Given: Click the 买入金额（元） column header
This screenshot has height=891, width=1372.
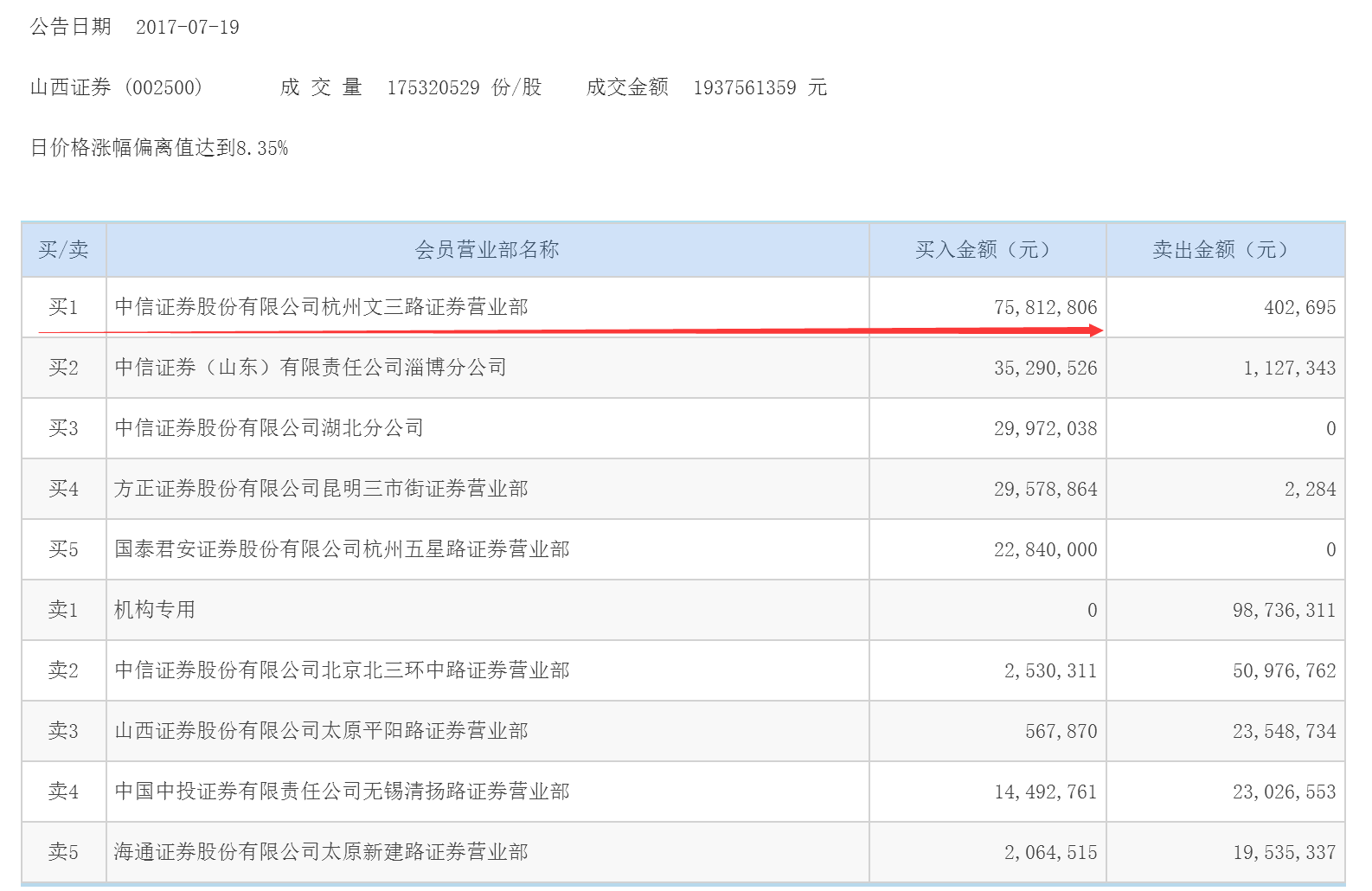Looking at the screenshot, I should [987, 250].
